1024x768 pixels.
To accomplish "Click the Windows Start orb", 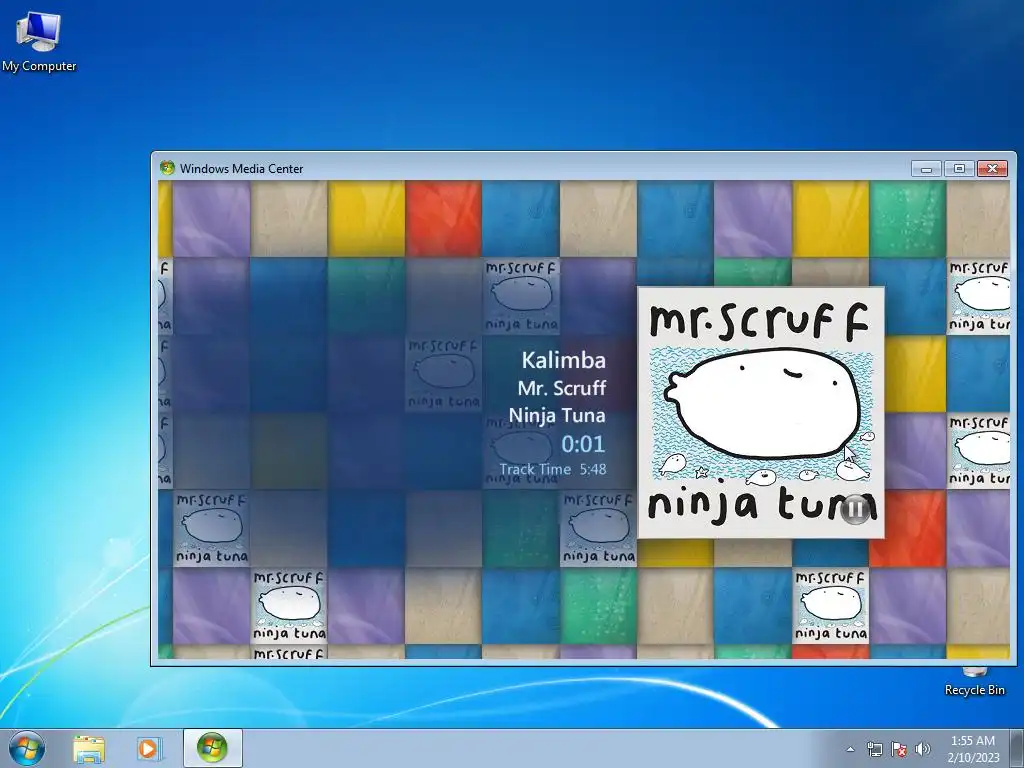I will tap(27, 748).
